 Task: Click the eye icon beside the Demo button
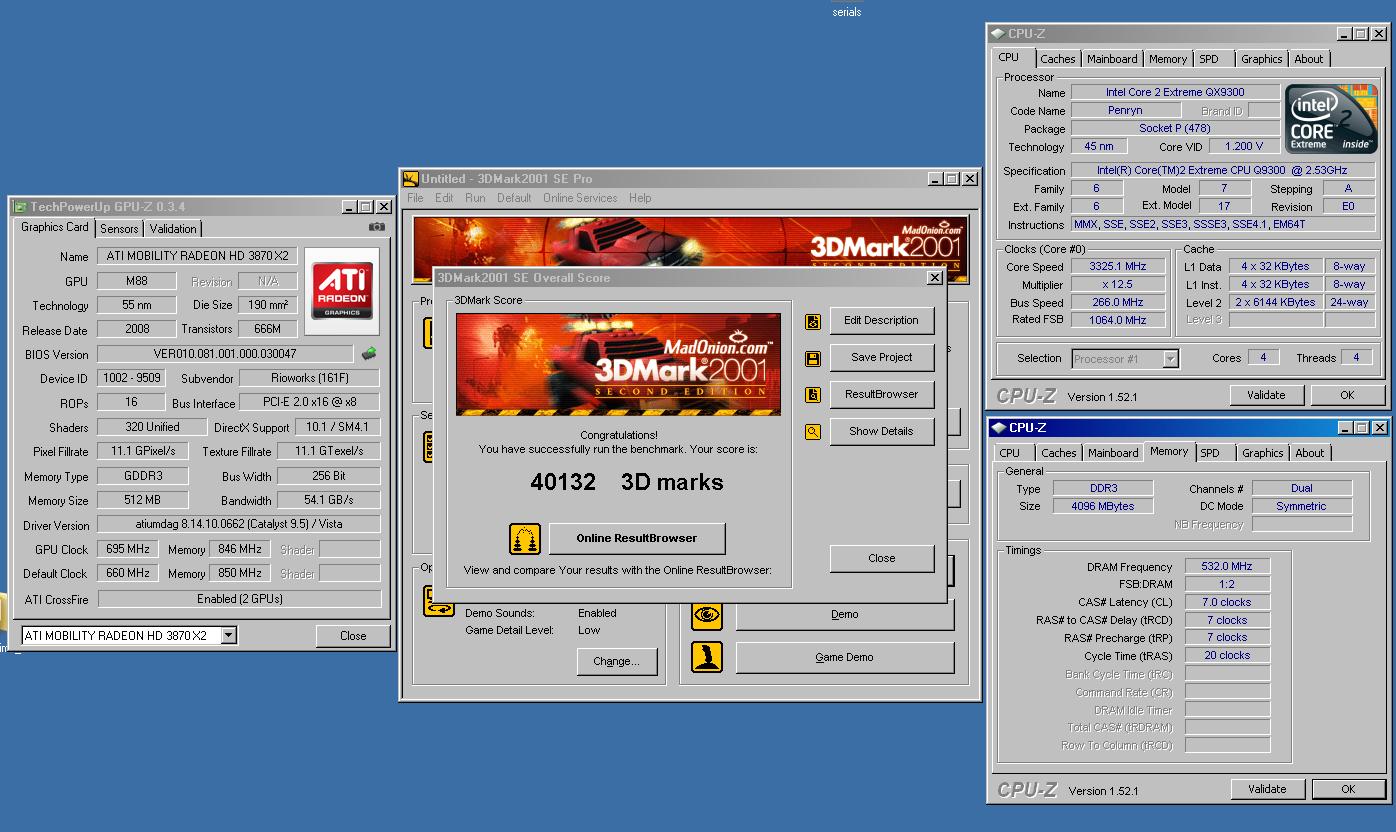coord(707,615)
